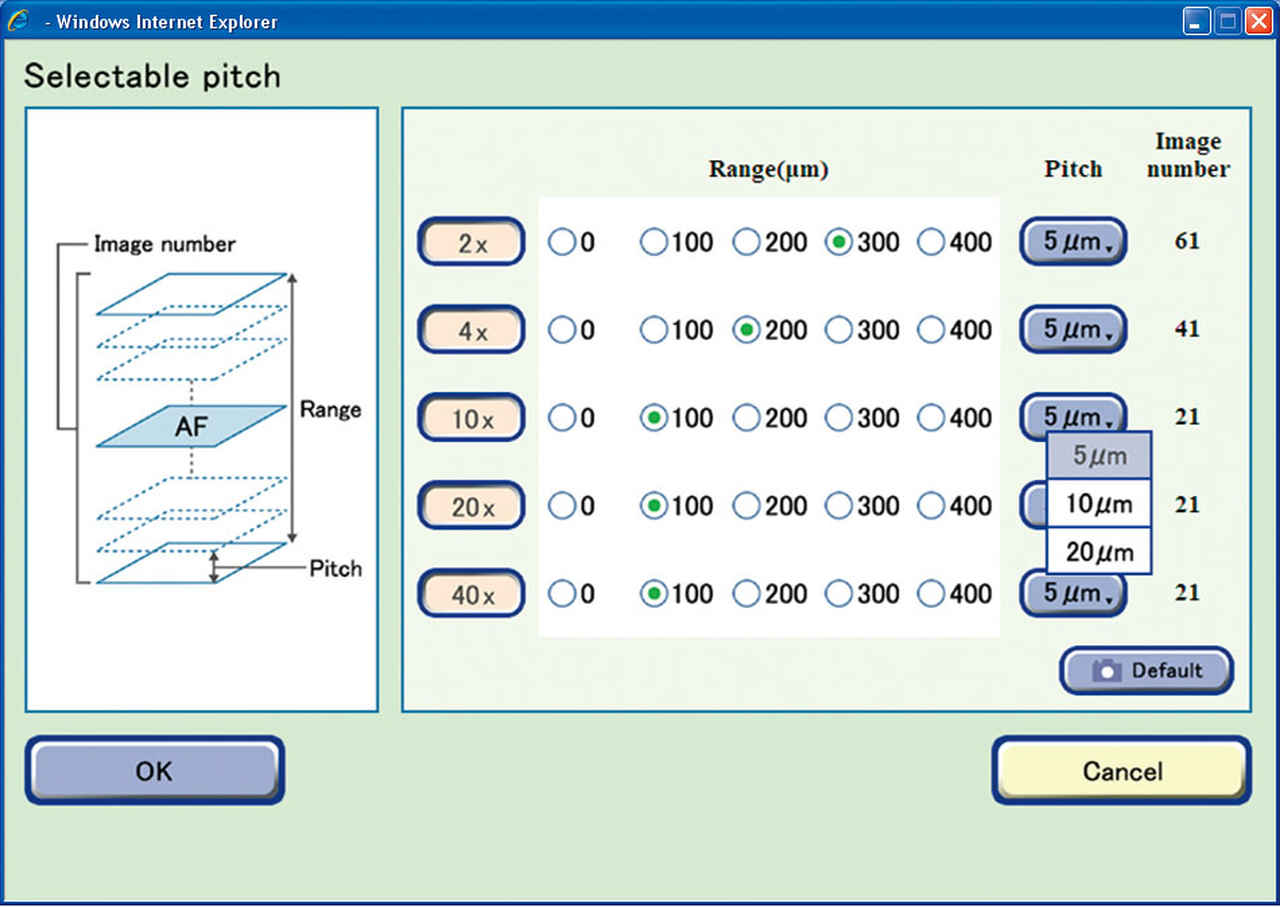Click the Image number column header
This screenshot has width=1280, height=907.
(x=1188, y=155)
